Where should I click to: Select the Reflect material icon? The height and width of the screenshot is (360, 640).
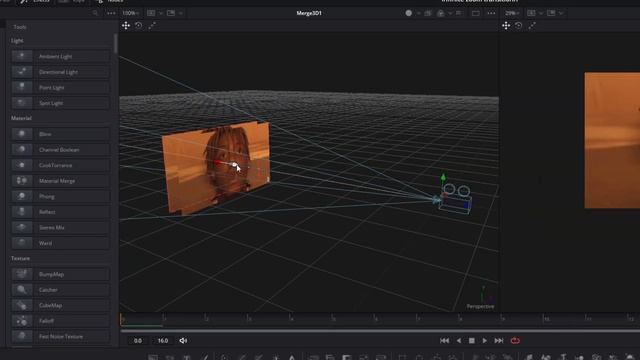(22, 211)
